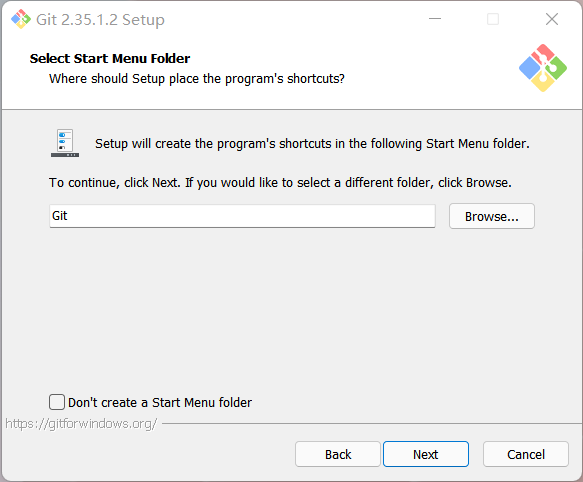The image size is (583, 482).
Task: Click the Start Menu folder illustration icon
Action: click(65, 143)
